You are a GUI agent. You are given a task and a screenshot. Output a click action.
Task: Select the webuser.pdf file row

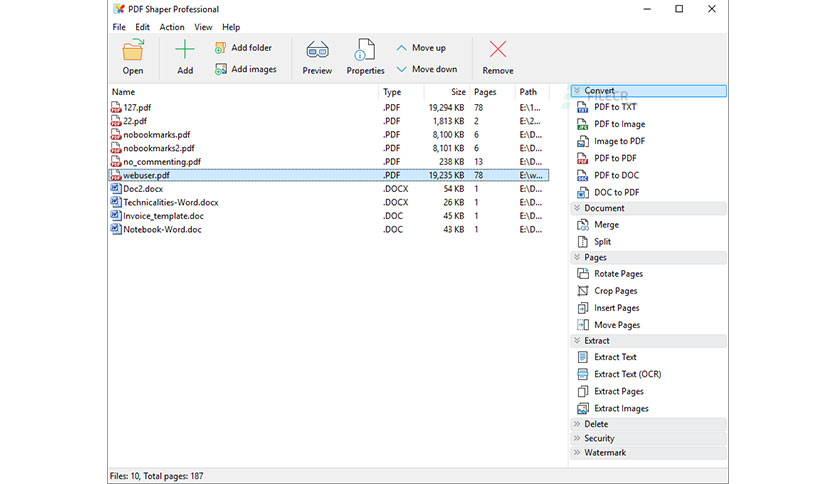329,175
